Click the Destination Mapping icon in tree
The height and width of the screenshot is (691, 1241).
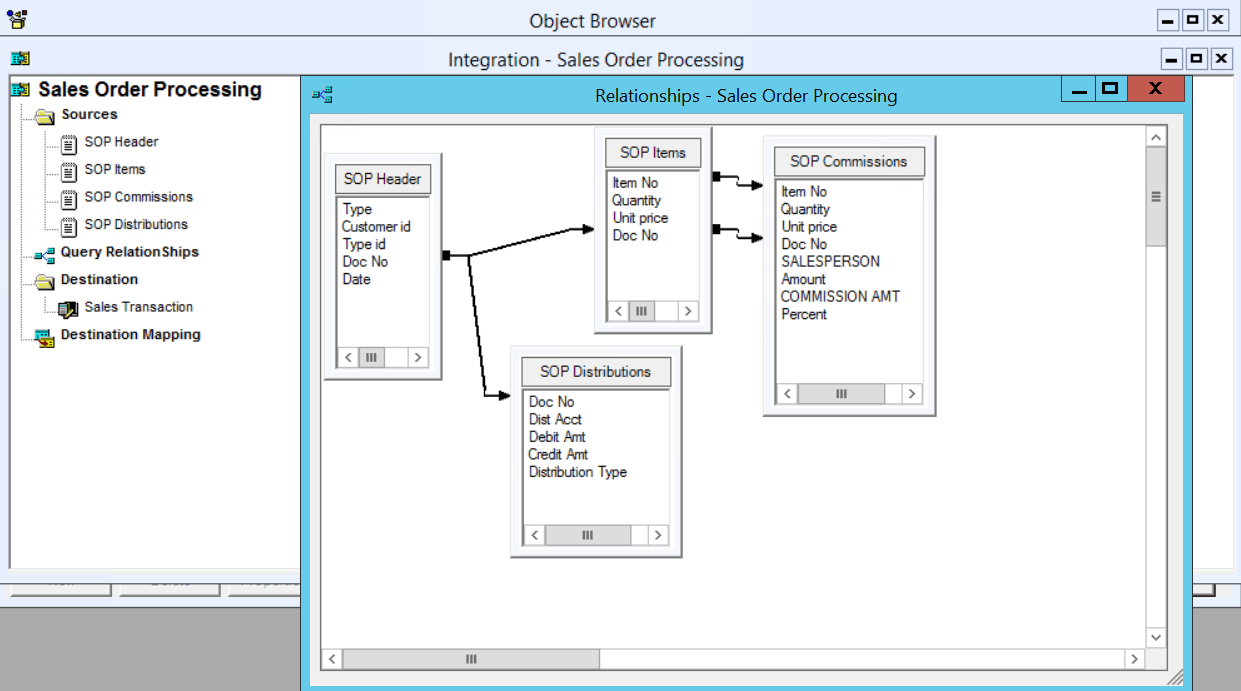[x=44, y=337]
